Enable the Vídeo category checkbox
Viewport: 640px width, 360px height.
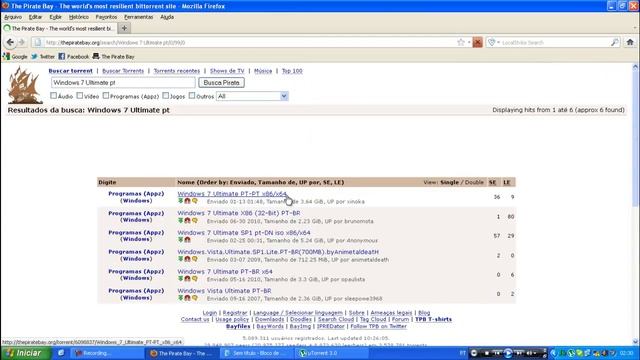click(80, 96)
